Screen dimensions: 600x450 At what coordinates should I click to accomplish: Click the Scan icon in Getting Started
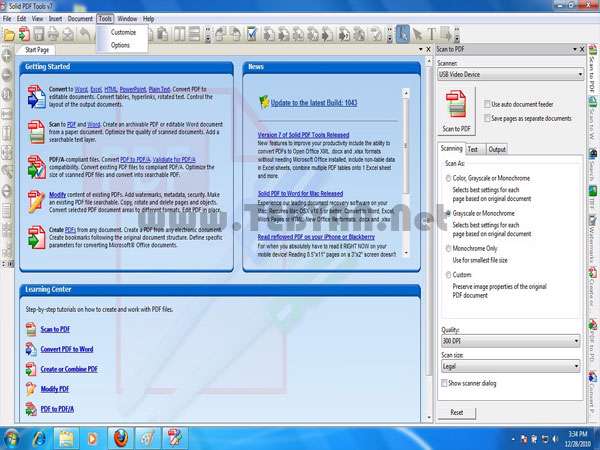coord(36,132)
